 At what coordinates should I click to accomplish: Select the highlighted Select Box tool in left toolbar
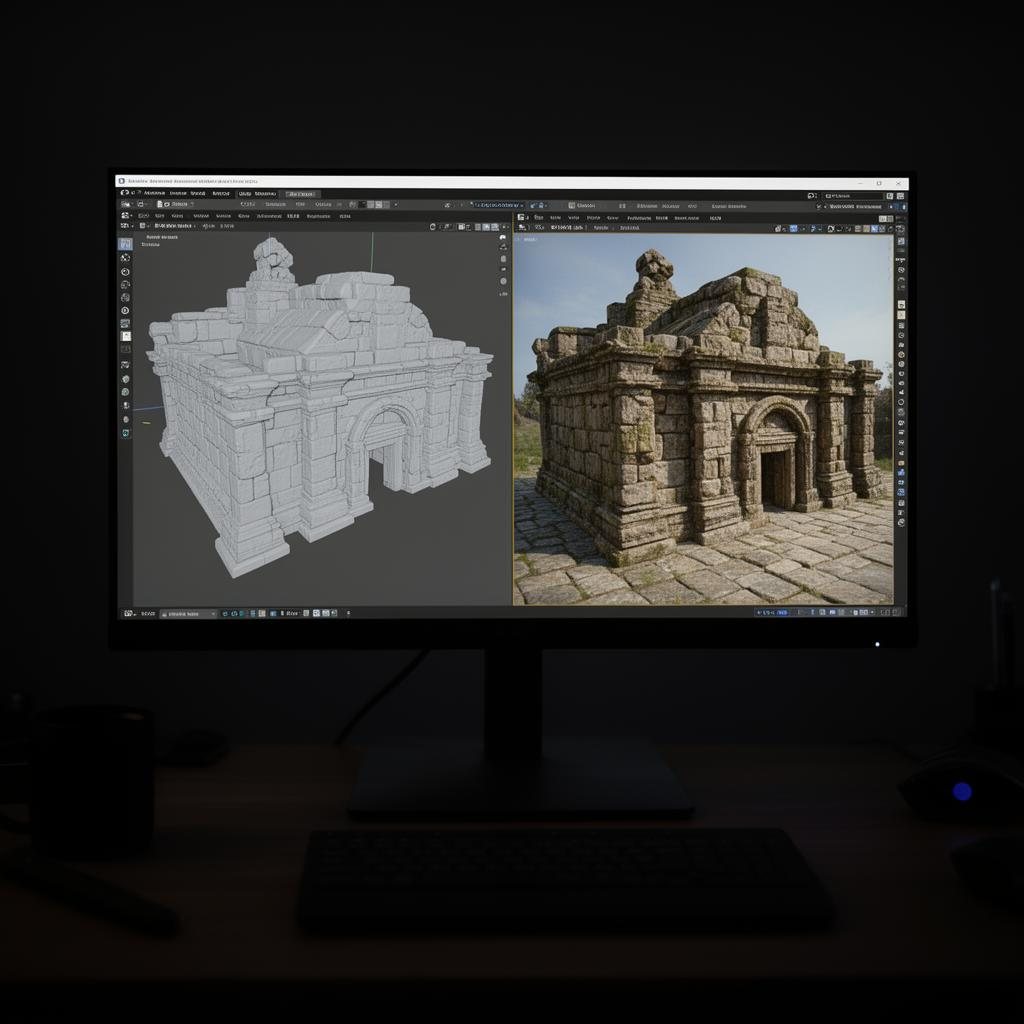tap(125, 244)
